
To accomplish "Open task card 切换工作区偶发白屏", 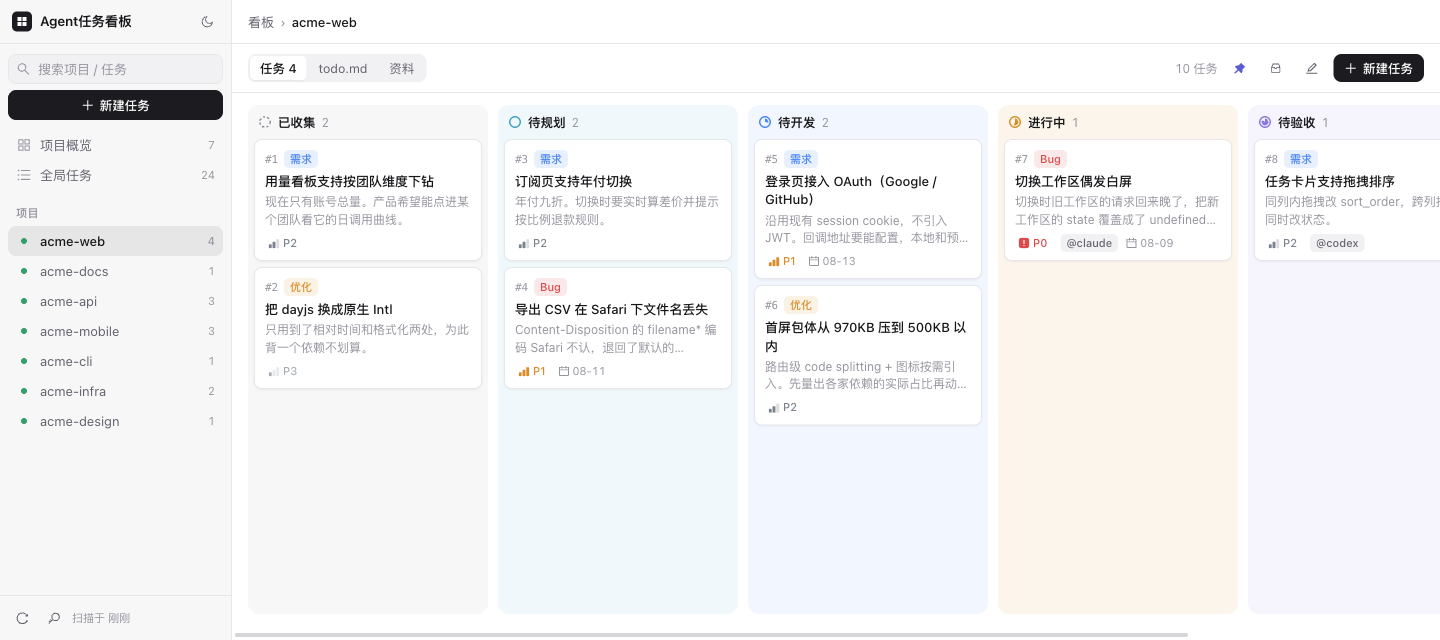I will coord(1118,200).
